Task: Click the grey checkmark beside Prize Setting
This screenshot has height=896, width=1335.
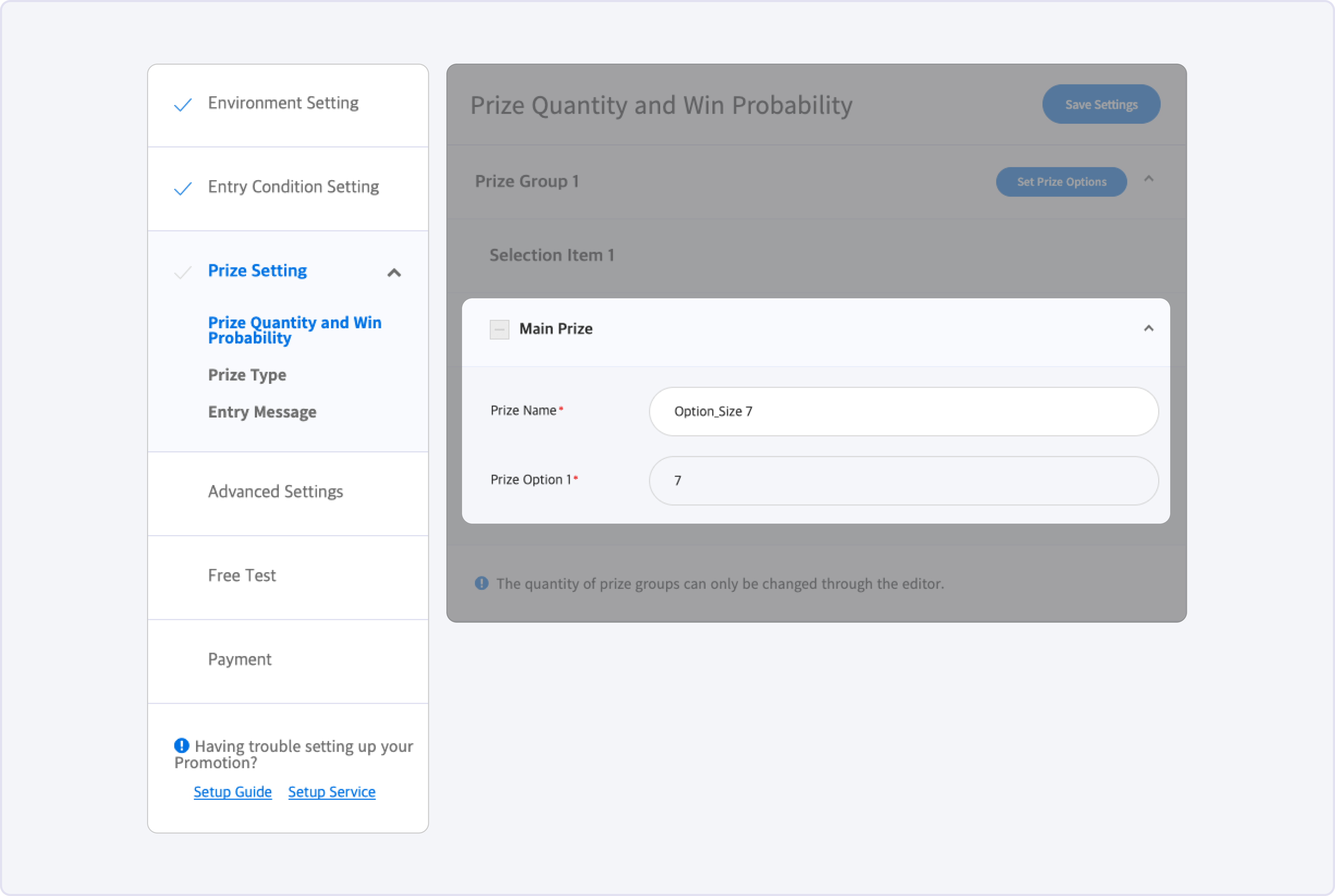Action: coord(183,273)
